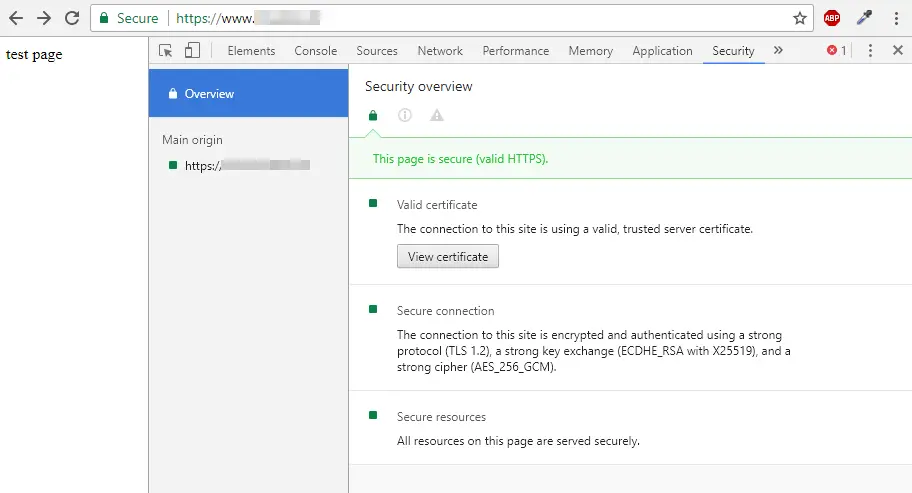The width and height of the screenshot is (912, 493).
Task: Open the DevTools customize menu dots
Action: point(870,51)
